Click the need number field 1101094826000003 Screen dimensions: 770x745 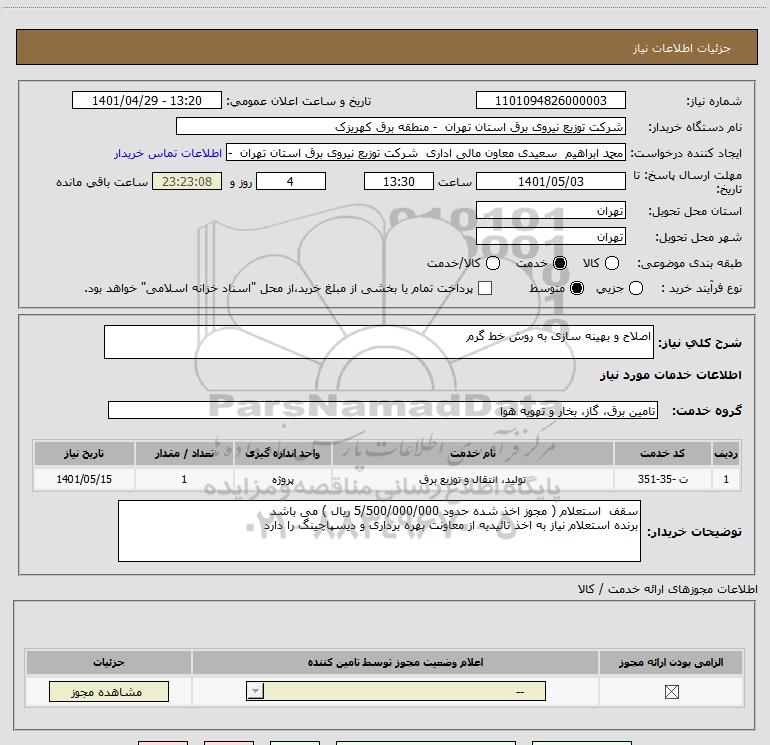point(550,101)
